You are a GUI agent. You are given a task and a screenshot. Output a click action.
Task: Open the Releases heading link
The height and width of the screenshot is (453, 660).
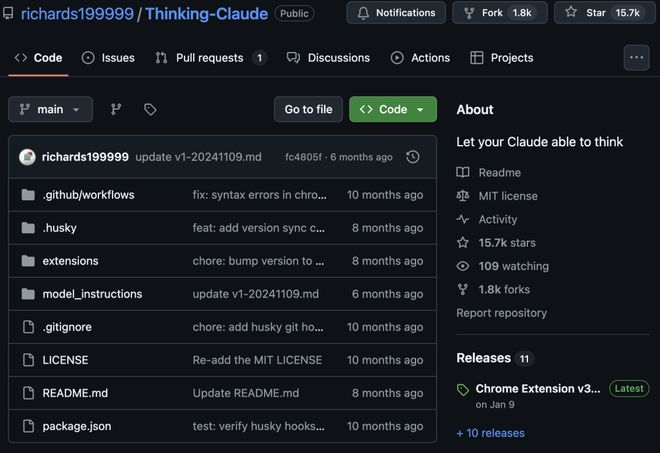pos(484,358)
